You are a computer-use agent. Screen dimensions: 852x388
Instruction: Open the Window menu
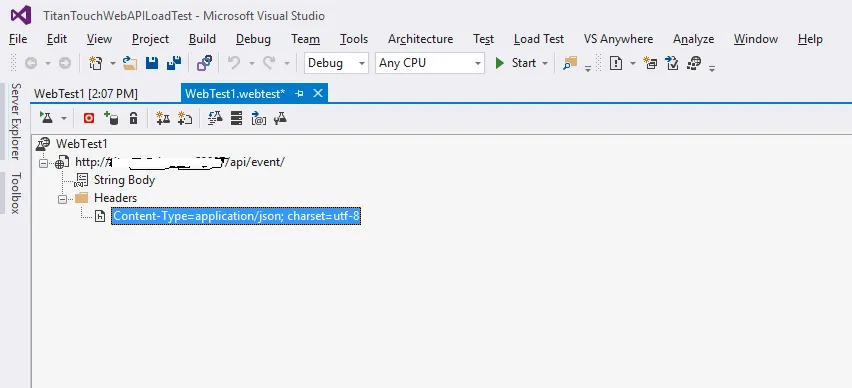pyautogui.click(x=756, y=39)
